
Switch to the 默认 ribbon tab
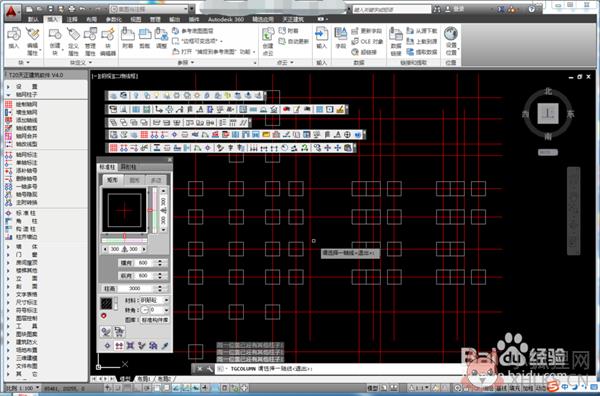[x=33, y=19]
